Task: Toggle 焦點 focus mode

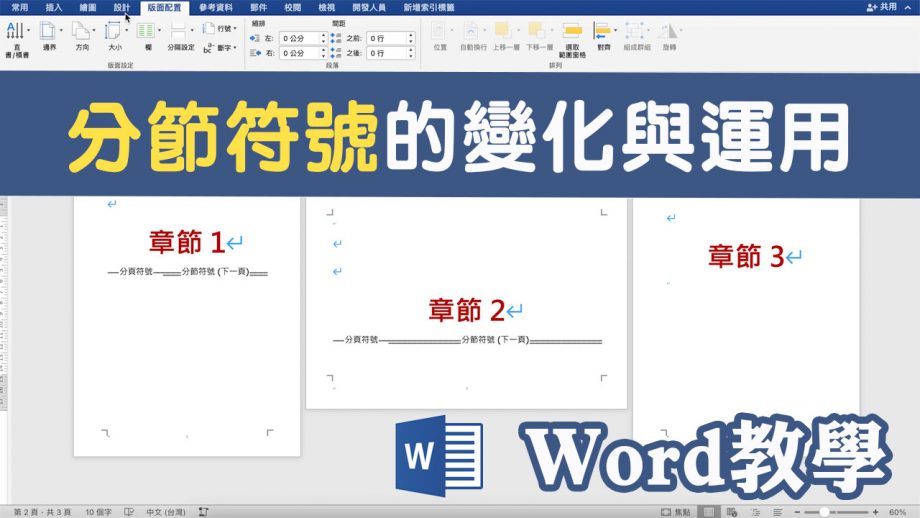Action: [x=675, y=512]
